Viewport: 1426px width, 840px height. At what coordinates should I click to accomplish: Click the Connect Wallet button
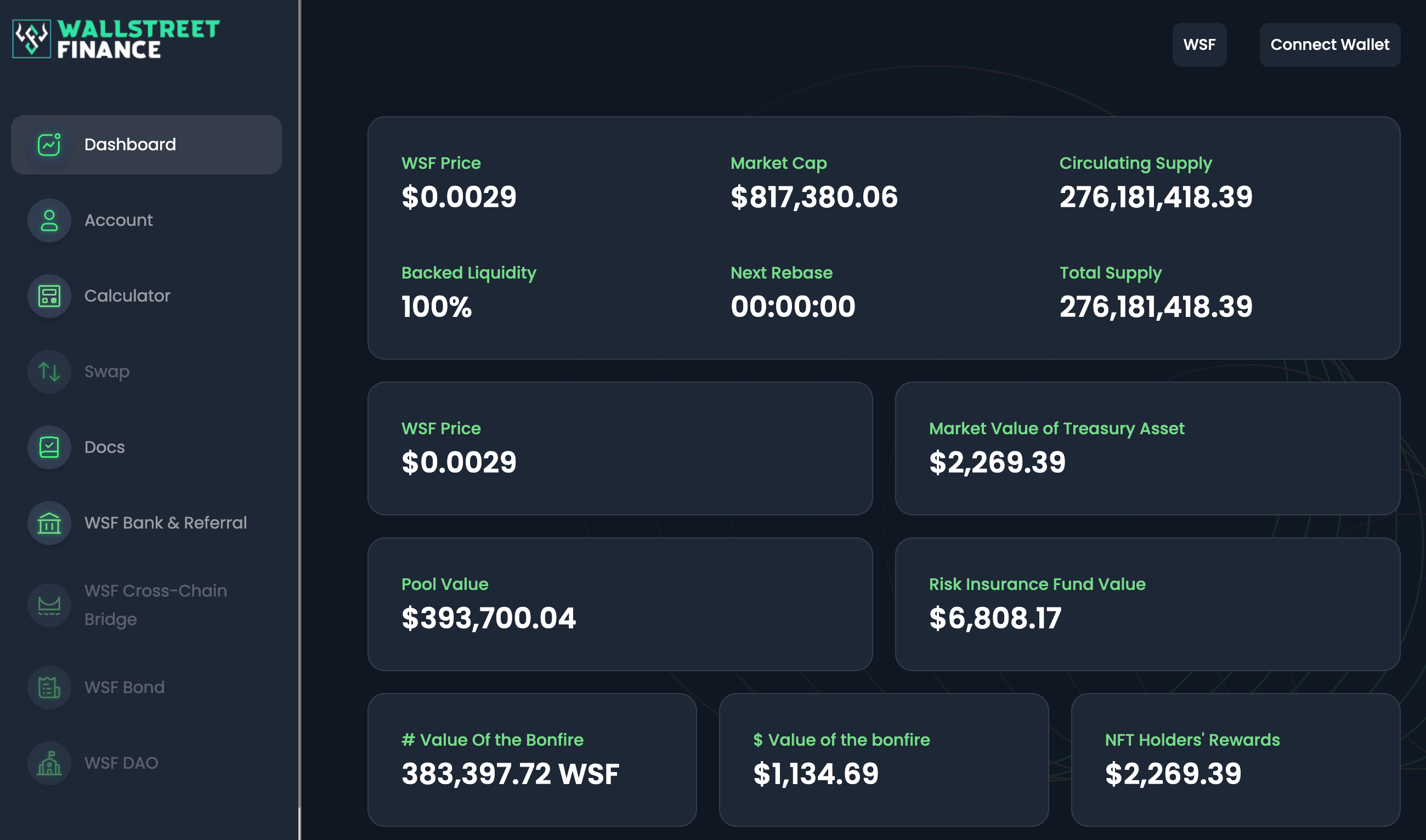pos(1330,45)
